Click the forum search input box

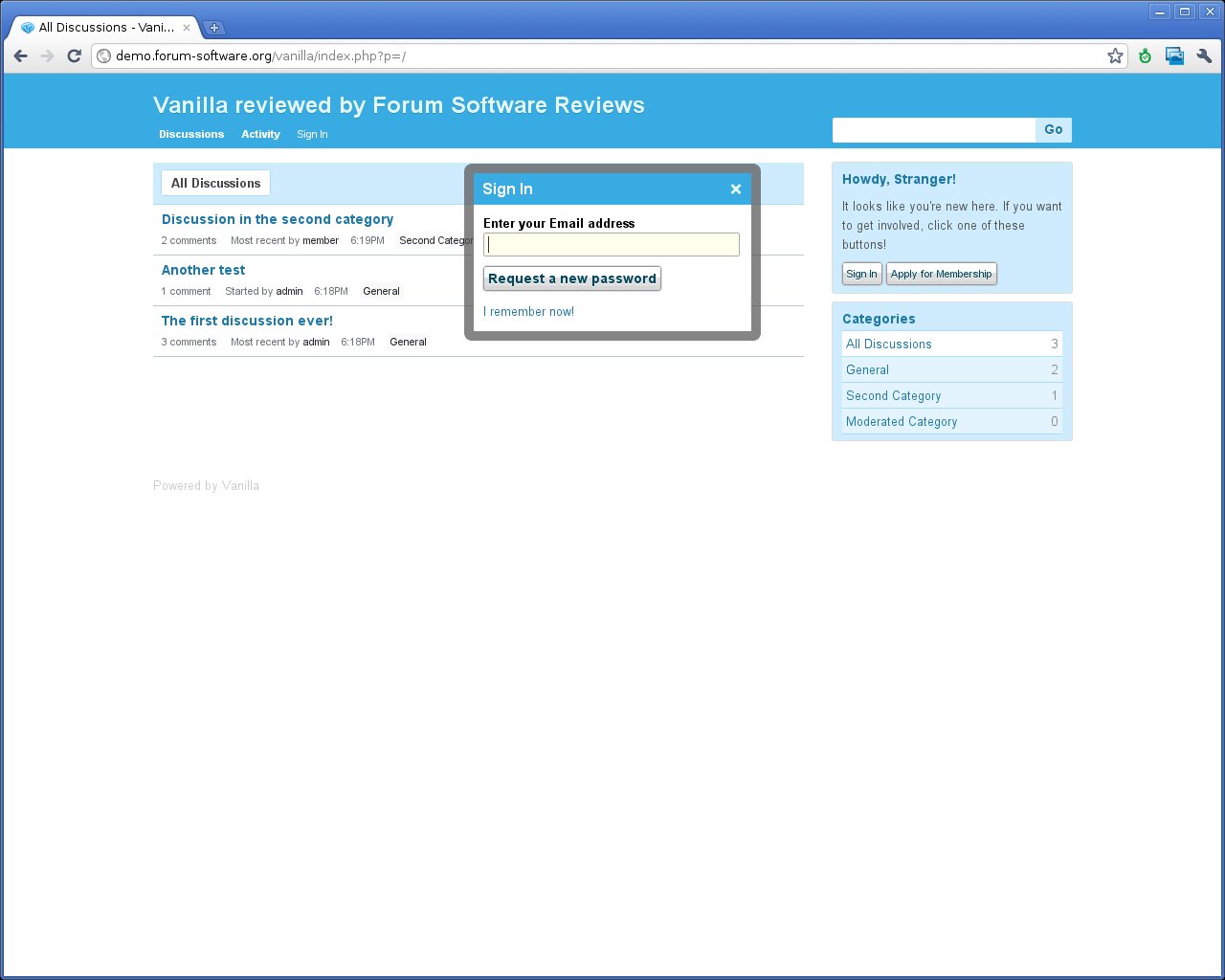[934, 130]
